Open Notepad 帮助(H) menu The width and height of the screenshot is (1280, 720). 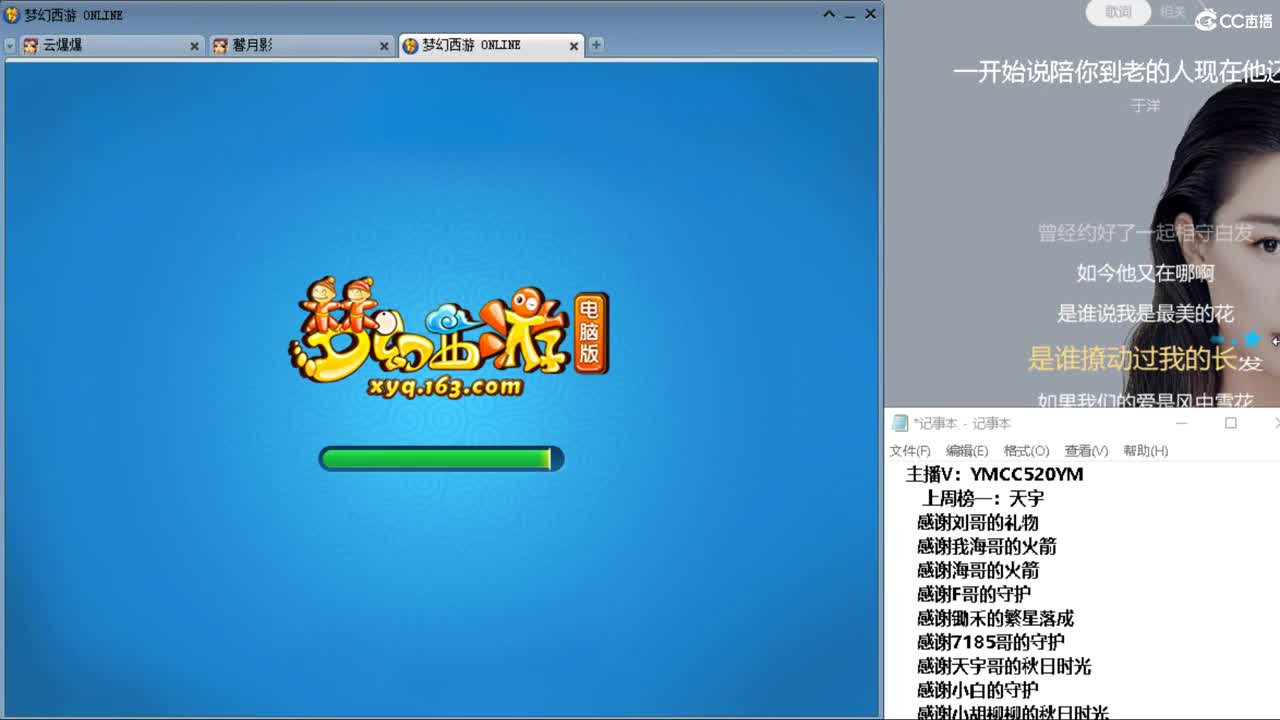[x=1145, y=451]
